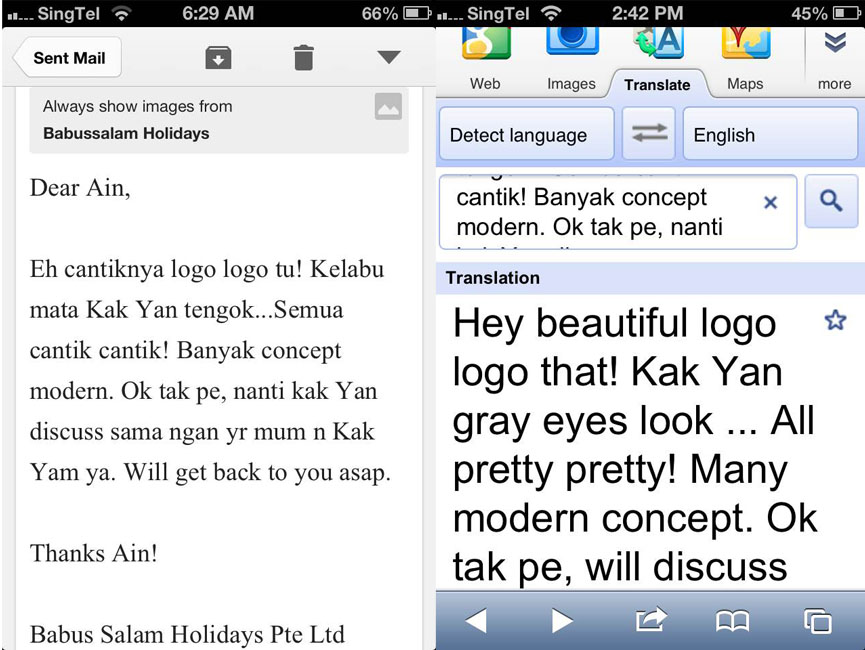The height and width of the screenshot is (650, 865).
Task: Tap the archive icon in mail toolbar
Action: point(218,58)
